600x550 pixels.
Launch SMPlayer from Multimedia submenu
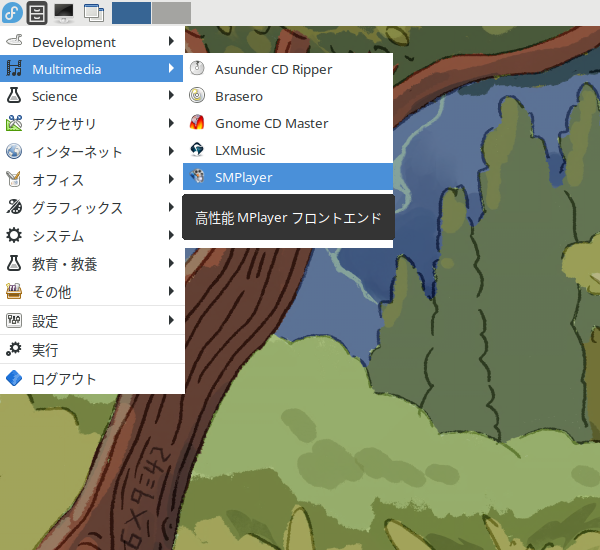click(x=288, y=177)
